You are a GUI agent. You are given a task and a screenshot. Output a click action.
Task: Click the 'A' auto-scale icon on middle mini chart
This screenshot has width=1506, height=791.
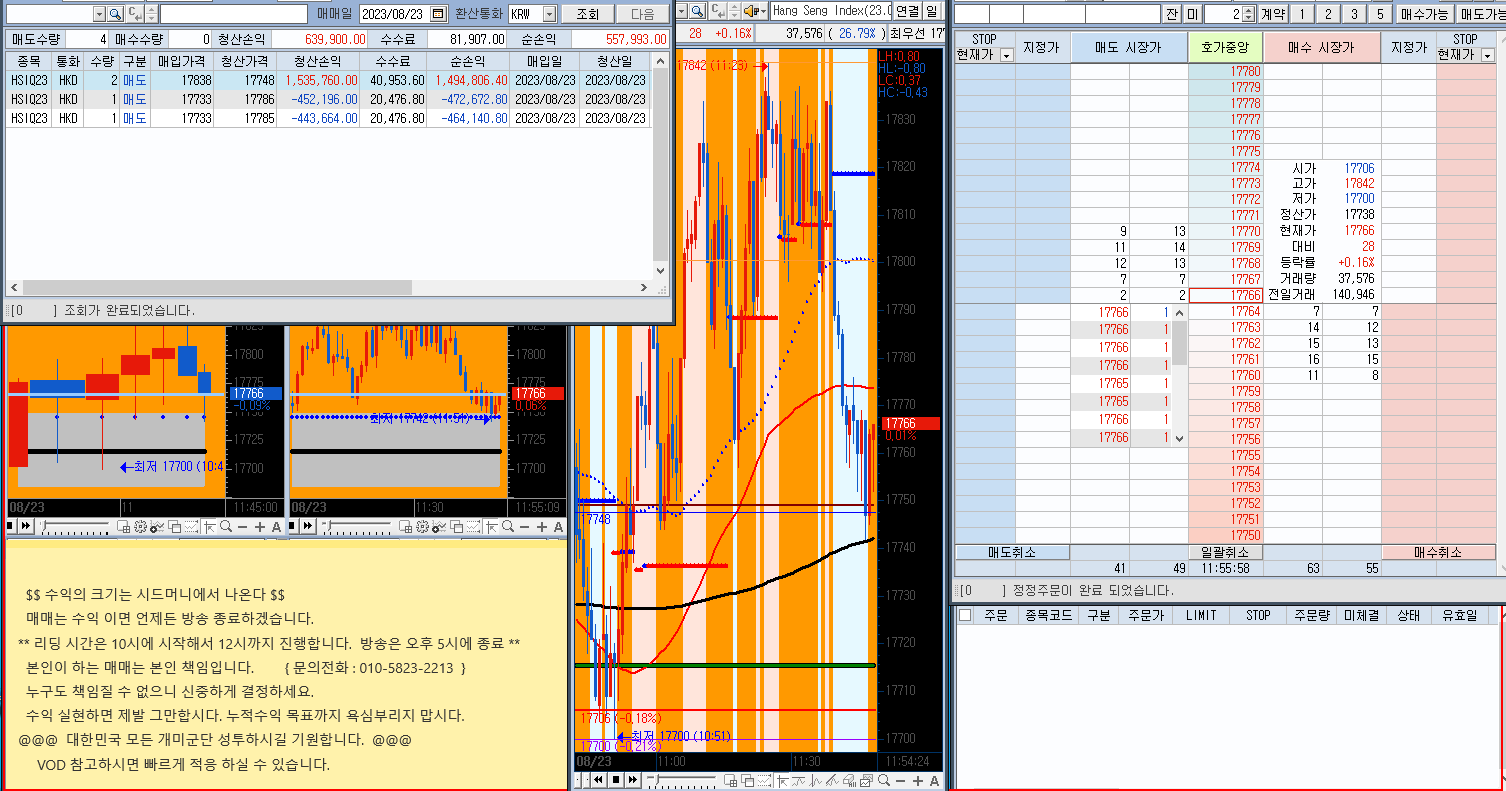[558, 527]
